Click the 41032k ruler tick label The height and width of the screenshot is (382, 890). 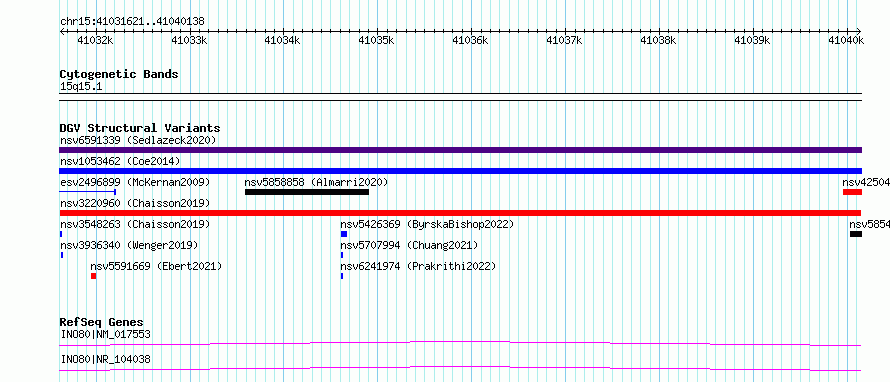tap(95, 40)
